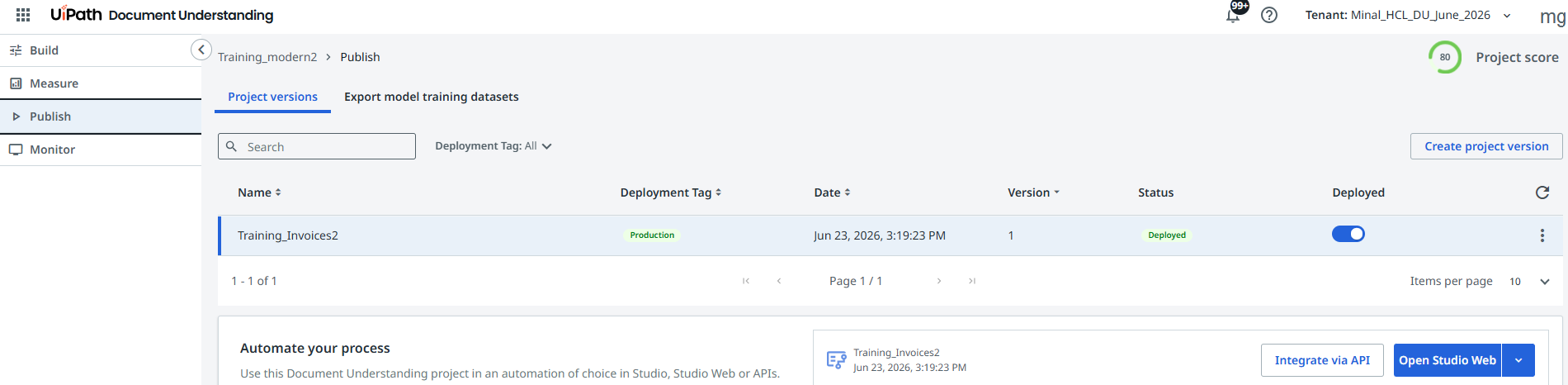Click the UiPath Document Understanding logo
This screenshot has height=385, width=1568.
click(162, 15)
